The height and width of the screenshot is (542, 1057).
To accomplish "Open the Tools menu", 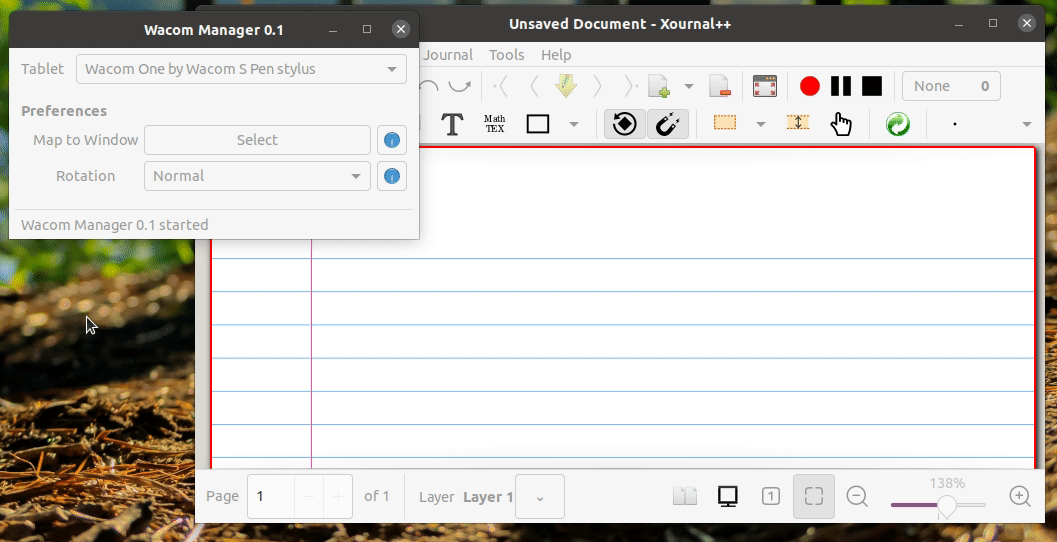I will [506, 55].
